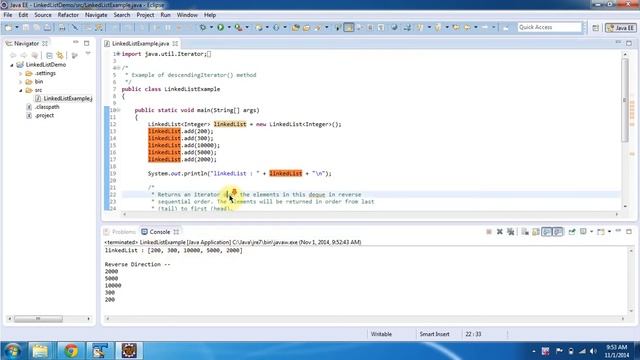Collapse the src folder in Navigator
The image size is (640, 360).
click(x=20, y=90)
